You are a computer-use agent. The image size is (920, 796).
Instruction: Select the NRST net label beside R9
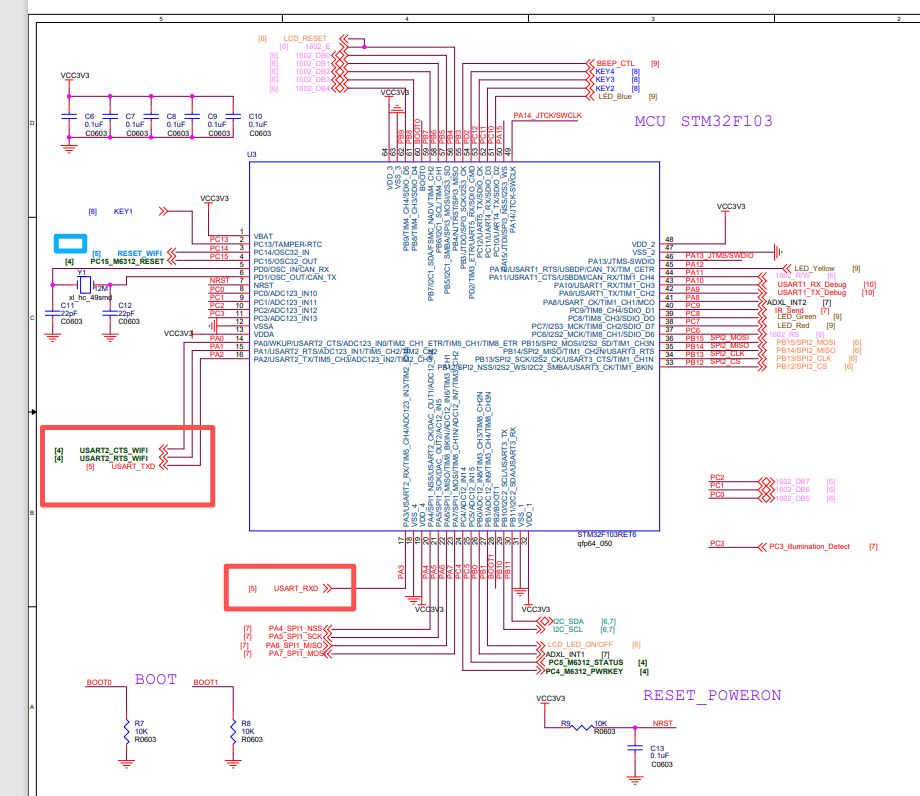(x=662, y=723)
